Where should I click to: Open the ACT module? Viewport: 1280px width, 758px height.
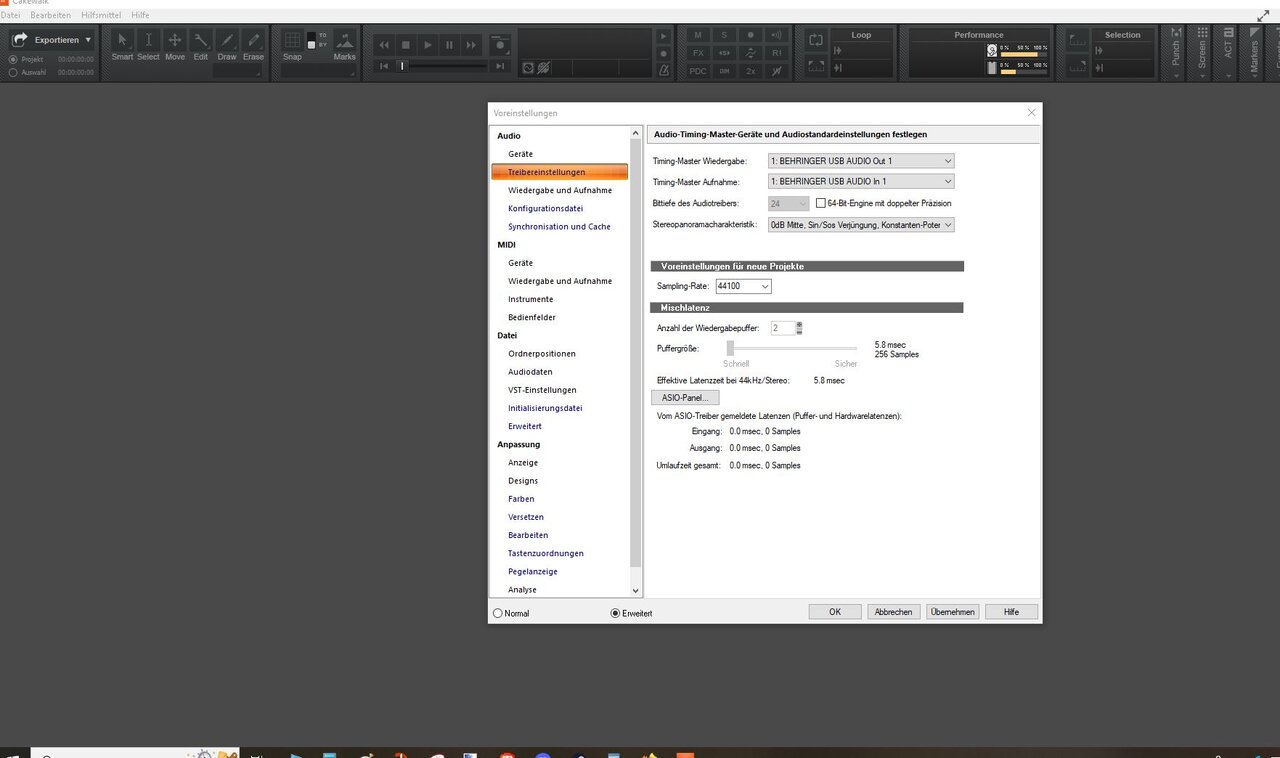click(1228, 53)
